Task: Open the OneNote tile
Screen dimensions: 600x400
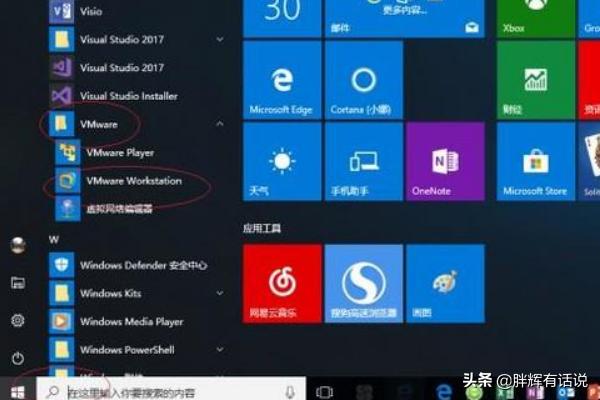Action: (445, 161)
